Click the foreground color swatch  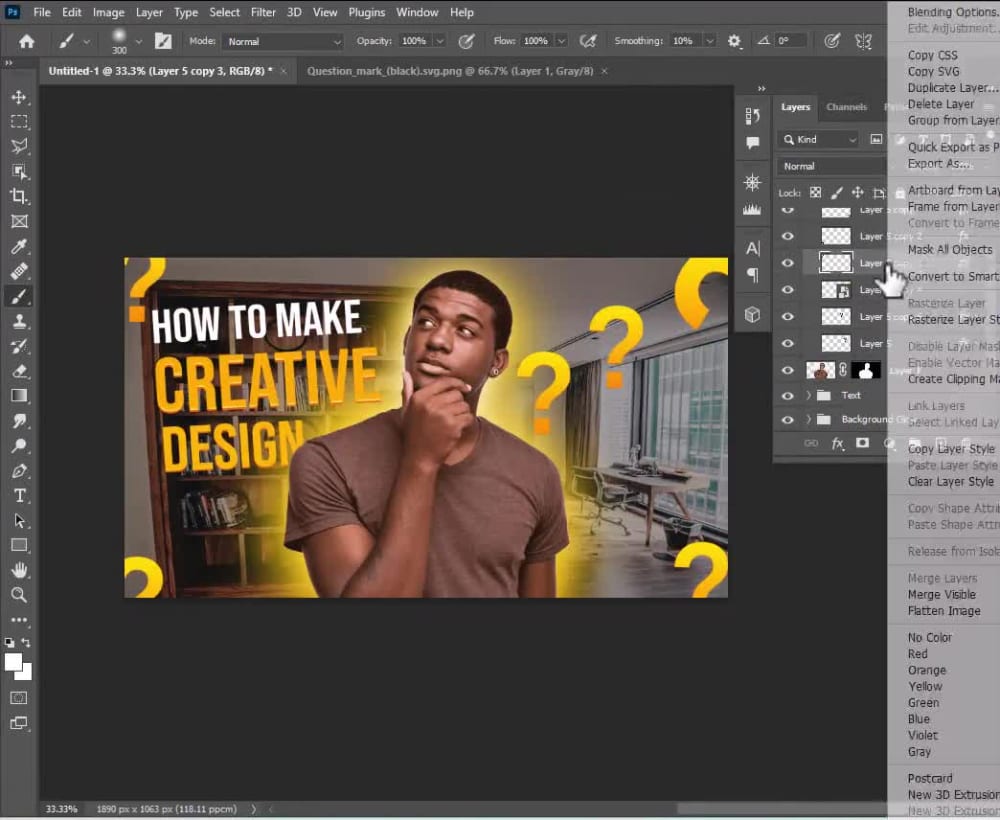click(14, 662)
